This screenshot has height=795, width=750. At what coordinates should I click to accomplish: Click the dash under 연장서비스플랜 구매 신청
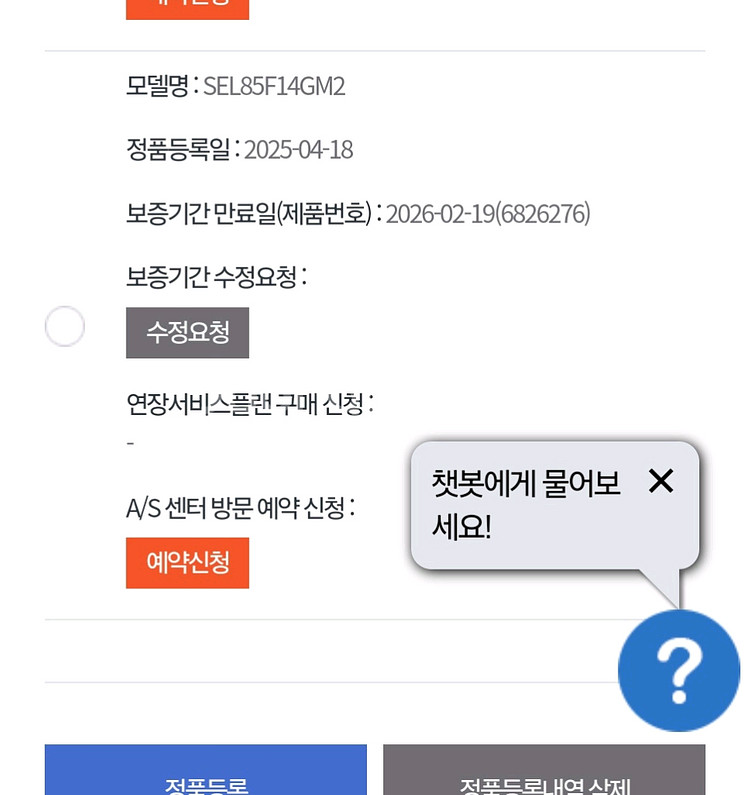(131, 443)
